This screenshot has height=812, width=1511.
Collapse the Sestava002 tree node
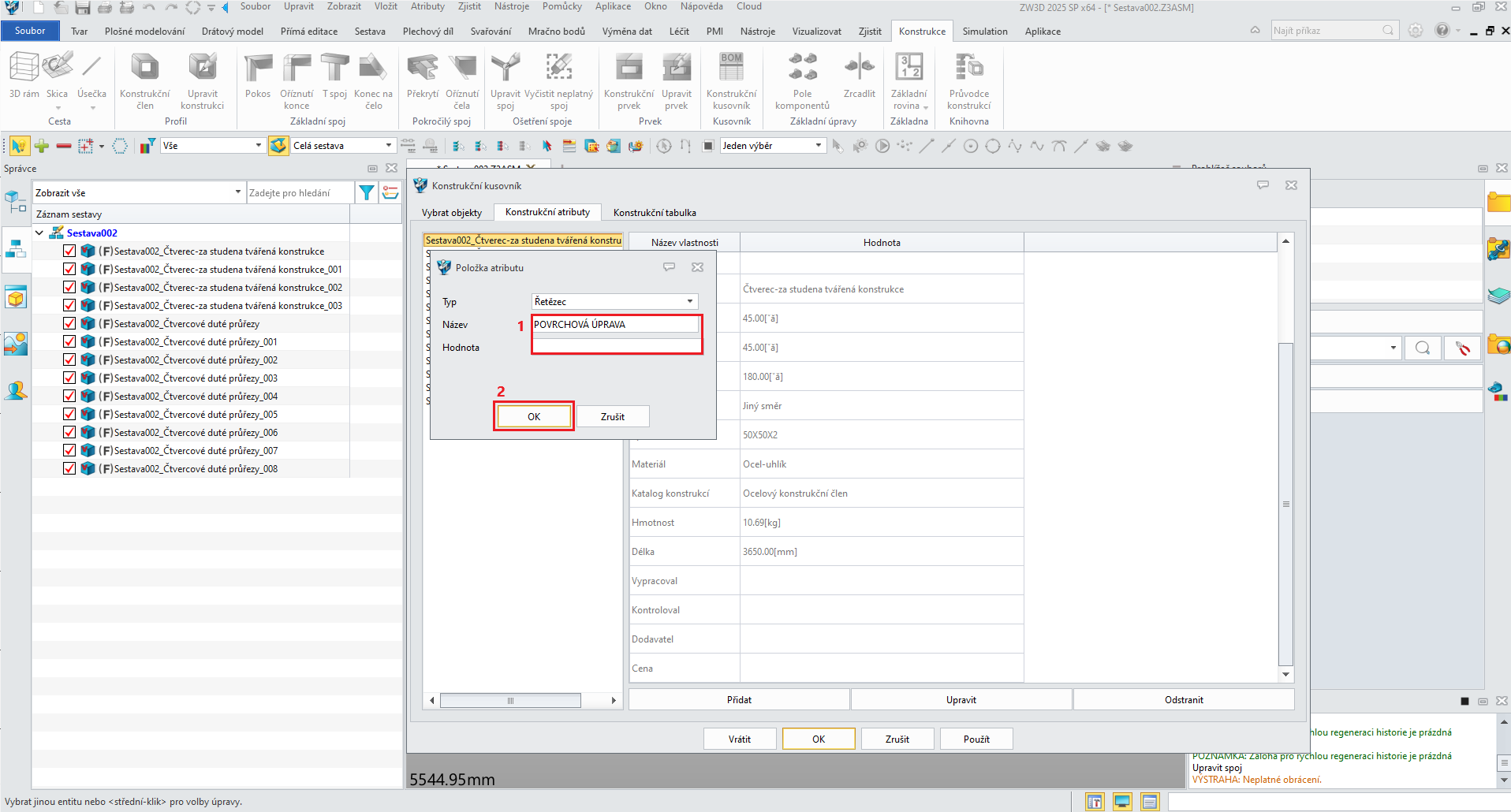pyautogui.click(x=39, y=233)
